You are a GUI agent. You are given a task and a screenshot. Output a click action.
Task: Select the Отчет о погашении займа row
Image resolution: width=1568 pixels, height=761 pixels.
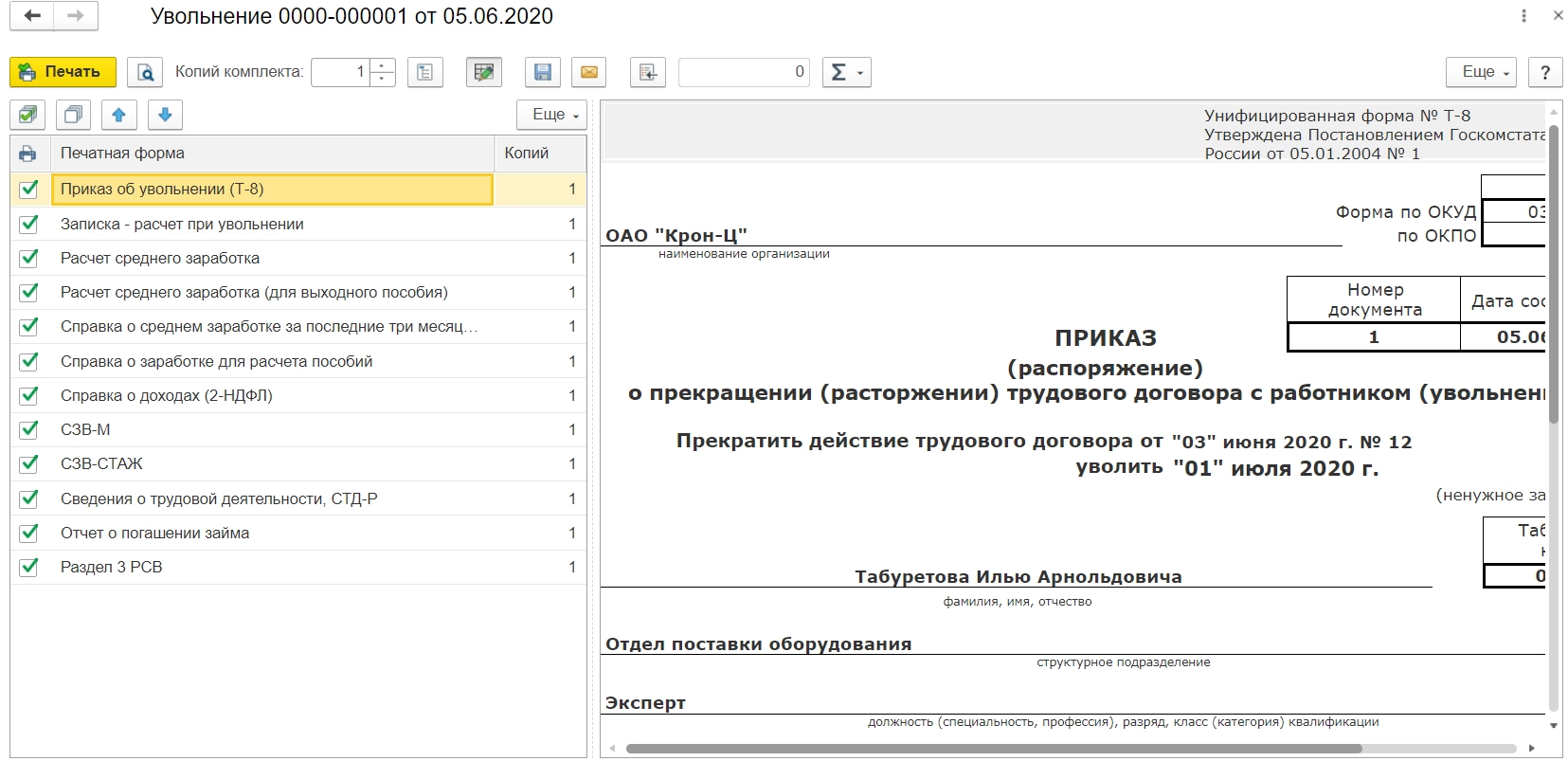pyautogui.click(x=154, y=534)
